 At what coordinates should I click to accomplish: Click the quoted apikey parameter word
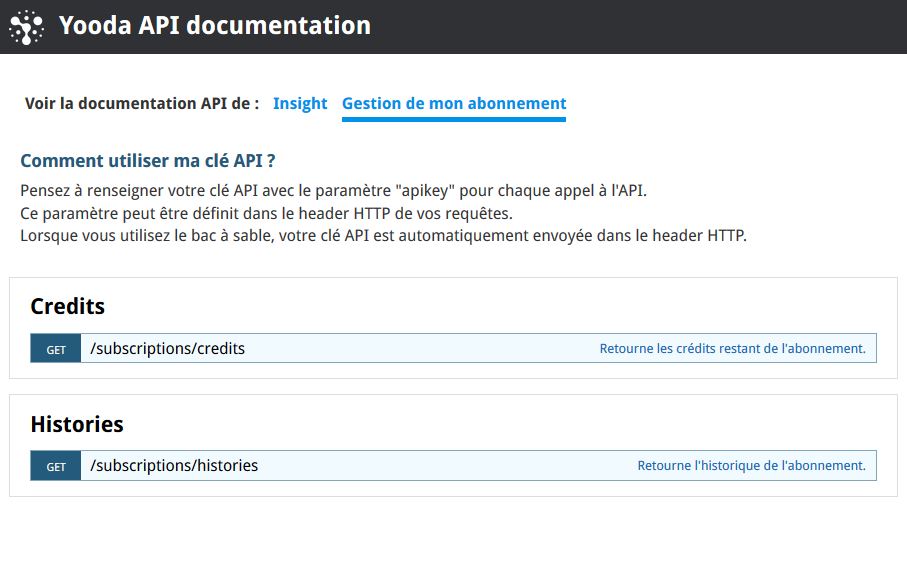pos(425,191)
